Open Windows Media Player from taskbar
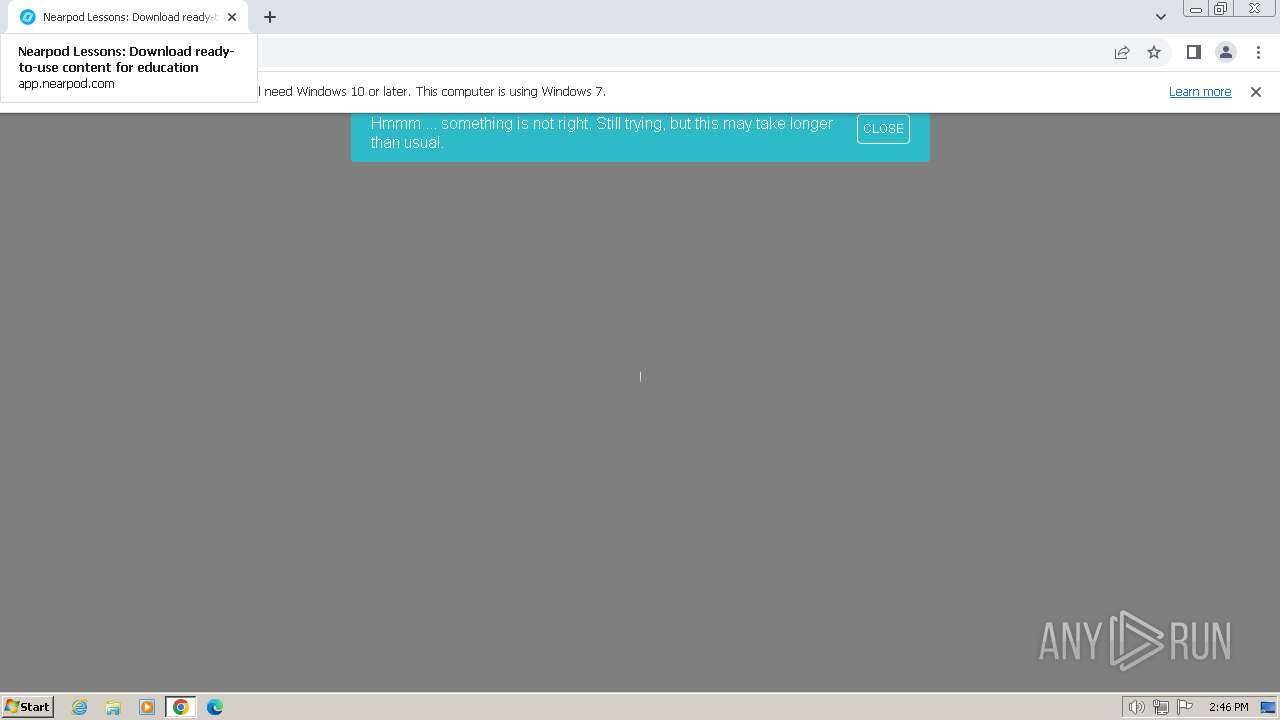 tap(147, 707)
